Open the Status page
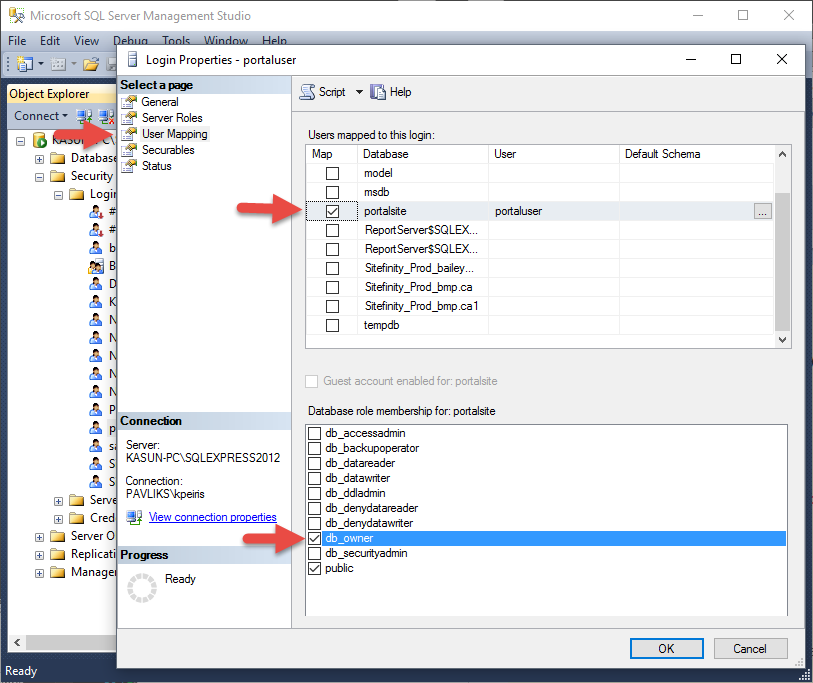 (157, 166)
